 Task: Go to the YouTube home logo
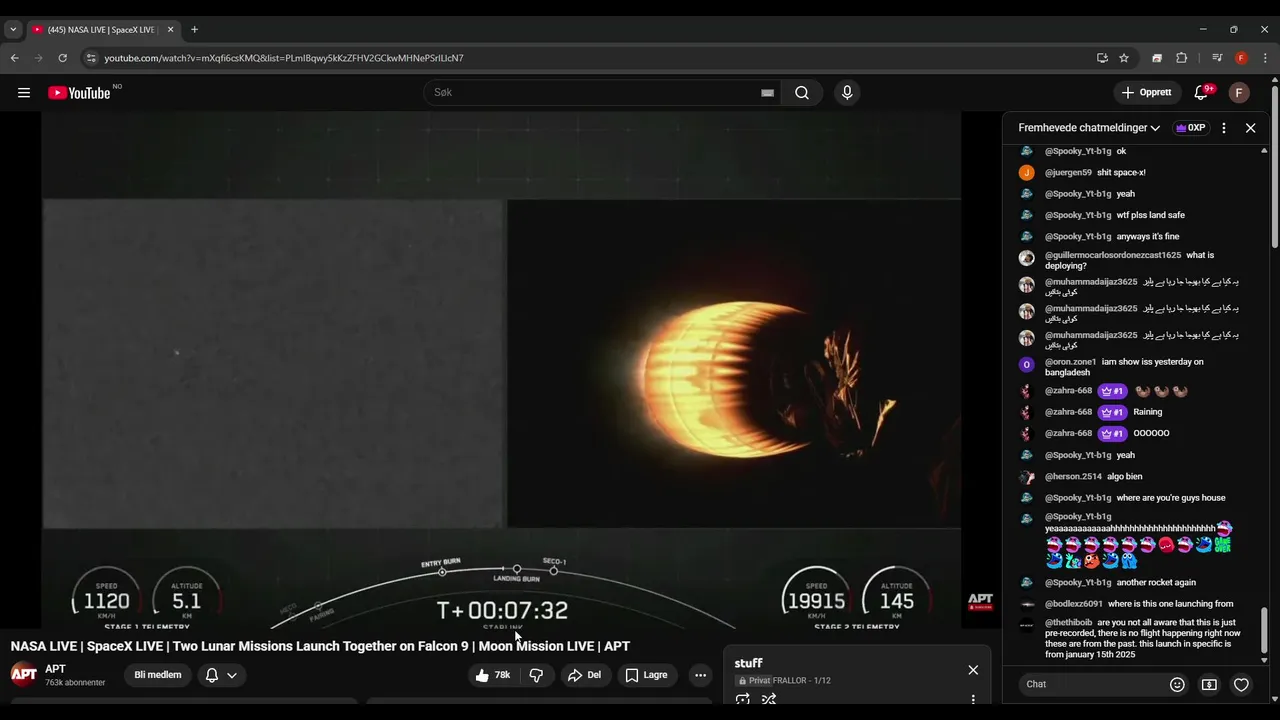[79, 93]
